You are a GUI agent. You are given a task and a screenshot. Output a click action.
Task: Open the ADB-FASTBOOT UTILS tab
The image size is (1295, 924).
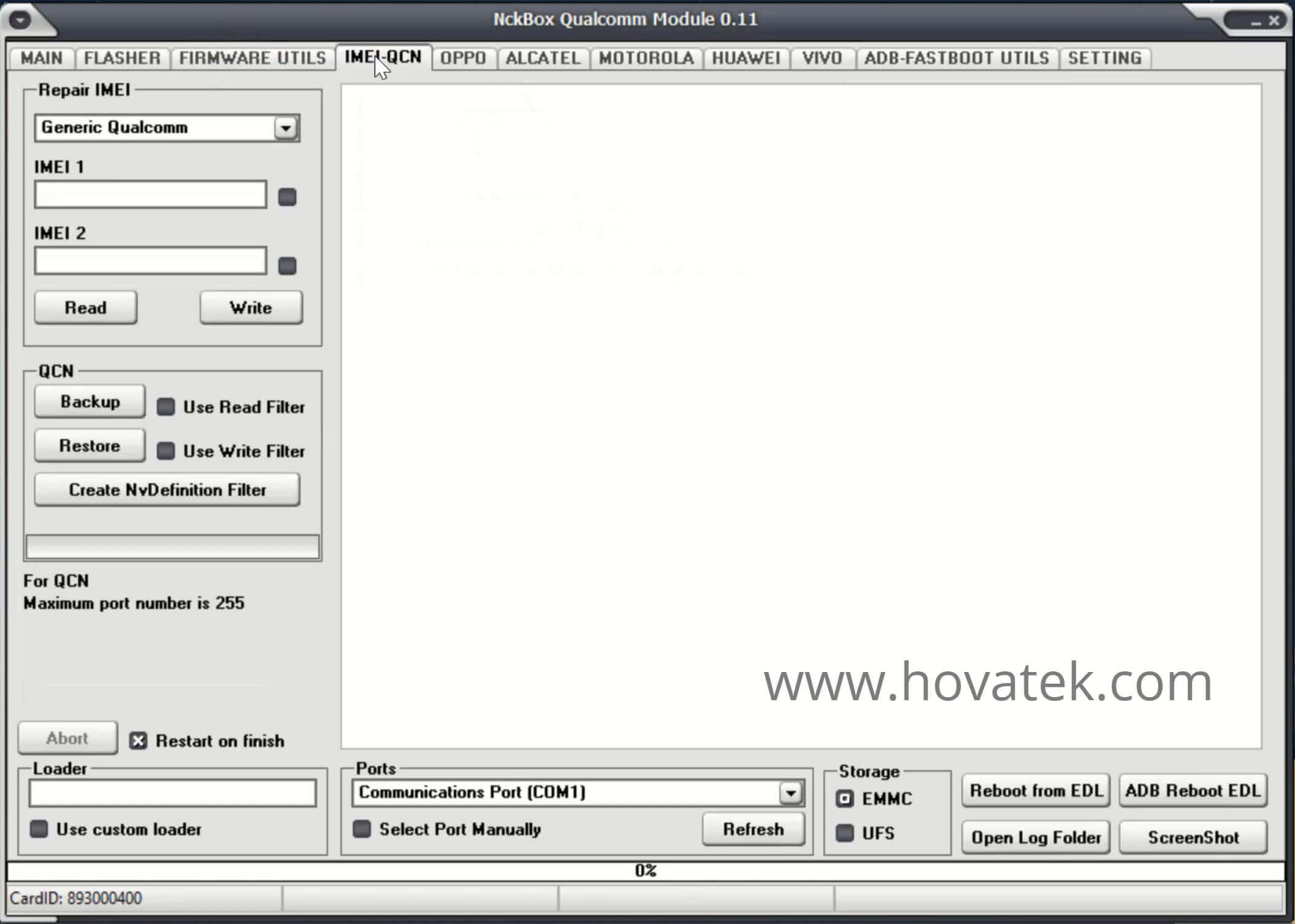point(957,58)
